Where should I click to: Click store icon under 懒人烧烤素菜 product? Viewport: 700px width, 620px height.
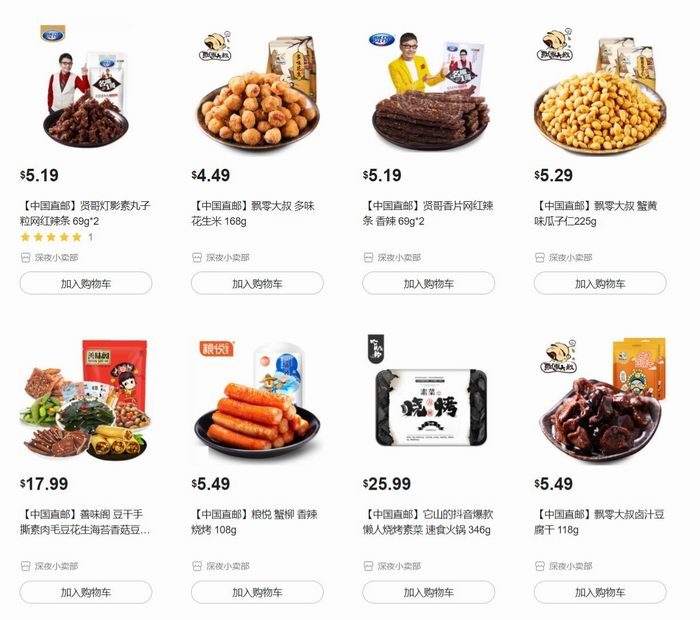368,566
